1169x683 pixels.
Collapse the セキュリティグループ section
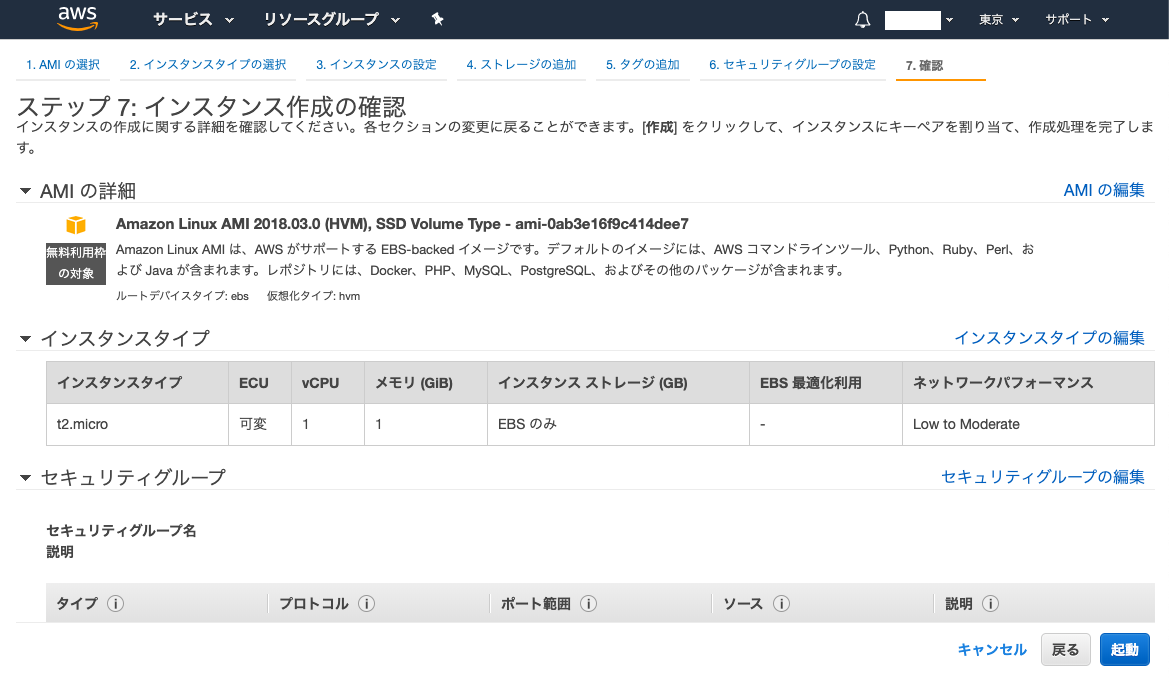(x=25, y=477)
